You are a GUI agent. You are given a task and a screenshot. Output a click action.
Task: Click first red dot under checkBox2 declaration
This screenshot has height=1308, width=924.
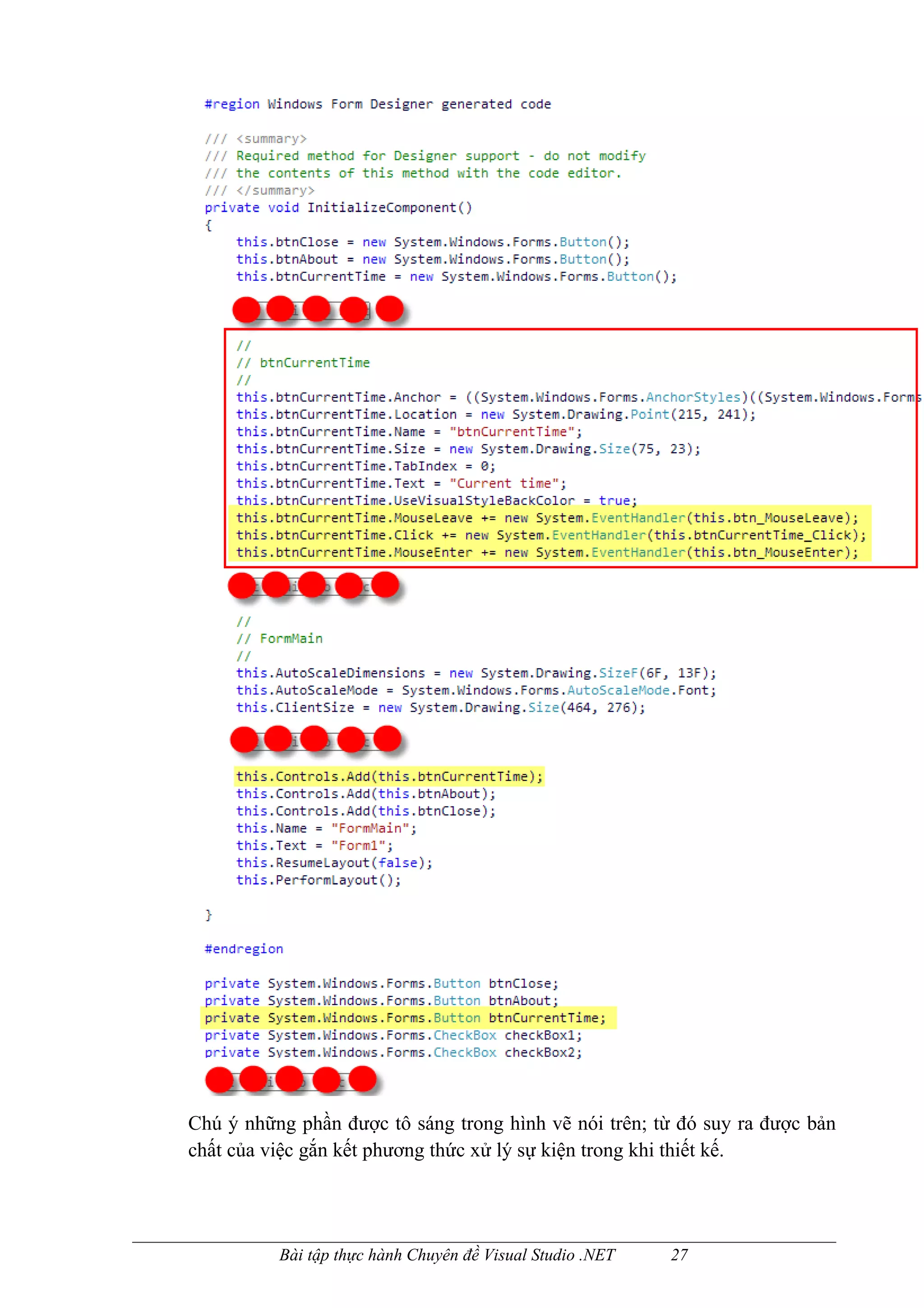click(x=219, y=1080)
